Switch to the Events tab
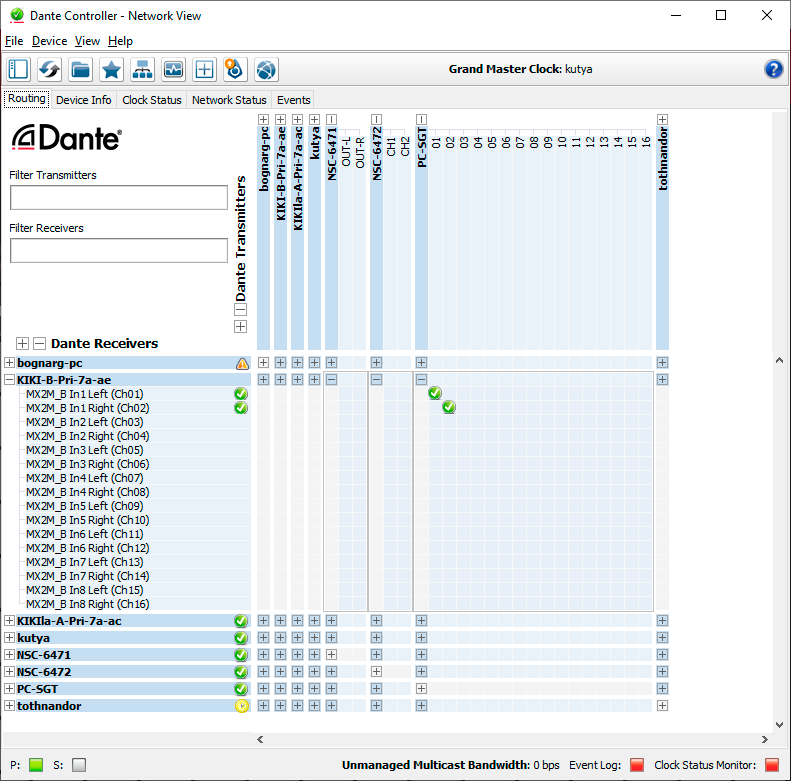The width and height of the screenshot is (791, 781). (x=294, y=100)
